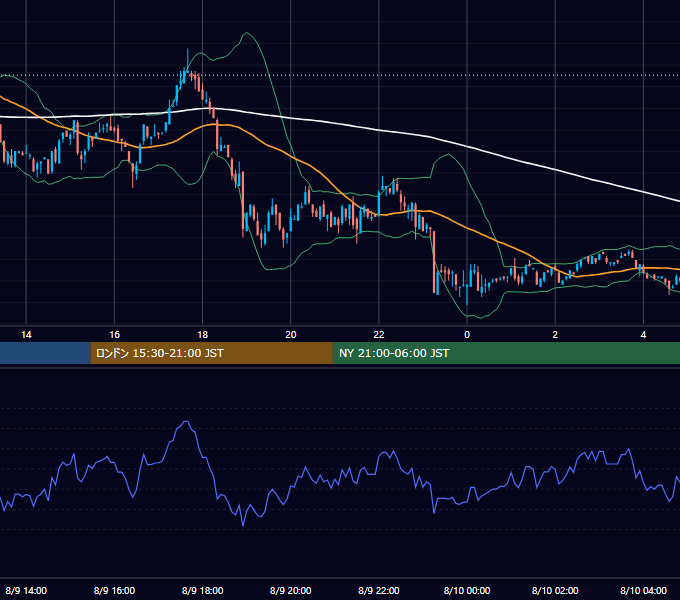Click the '8/10 04:00' date label
Screen dimensions: 680x600
[x=643, y=590]
